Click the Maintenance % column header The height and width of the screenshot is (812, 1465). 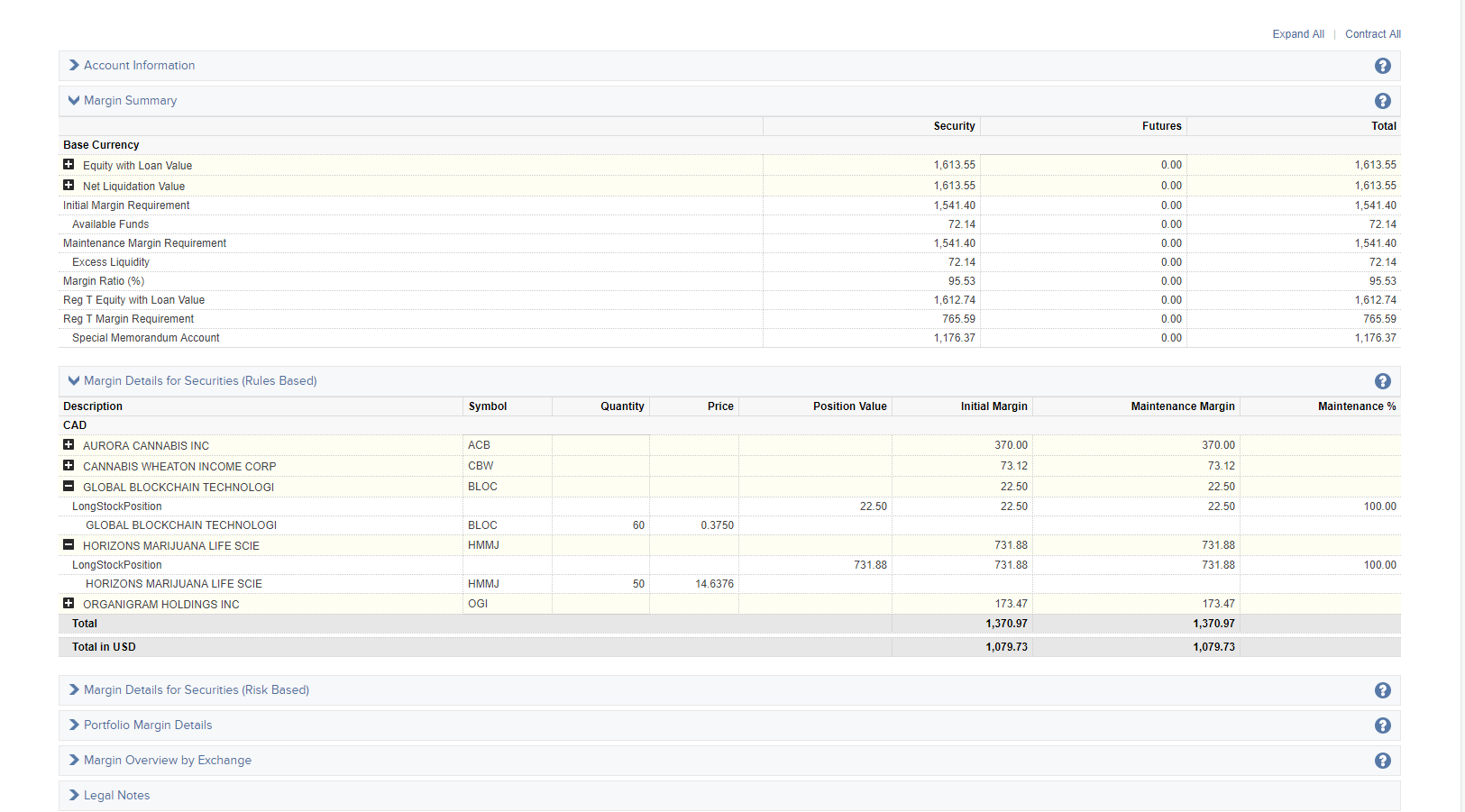click(1357, 406)
